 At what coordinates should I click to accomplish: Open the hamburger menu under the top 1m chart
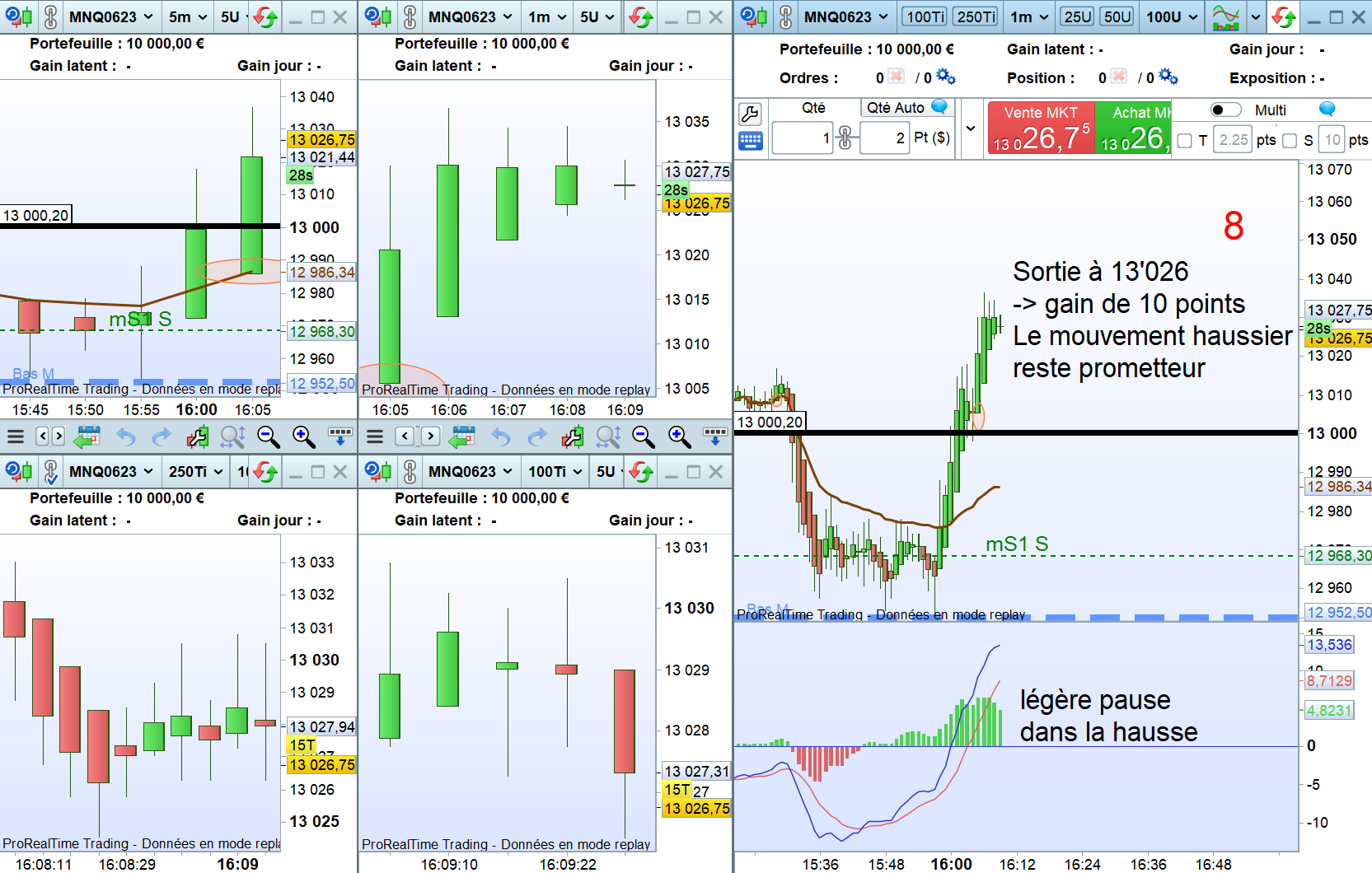click(x=375, y=436)
